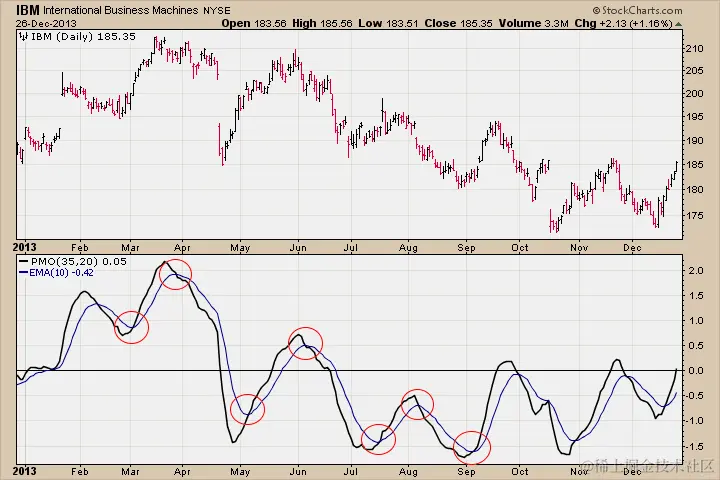
Task: Click Dec on the price chart's date axis
Action: coord(632,248)
